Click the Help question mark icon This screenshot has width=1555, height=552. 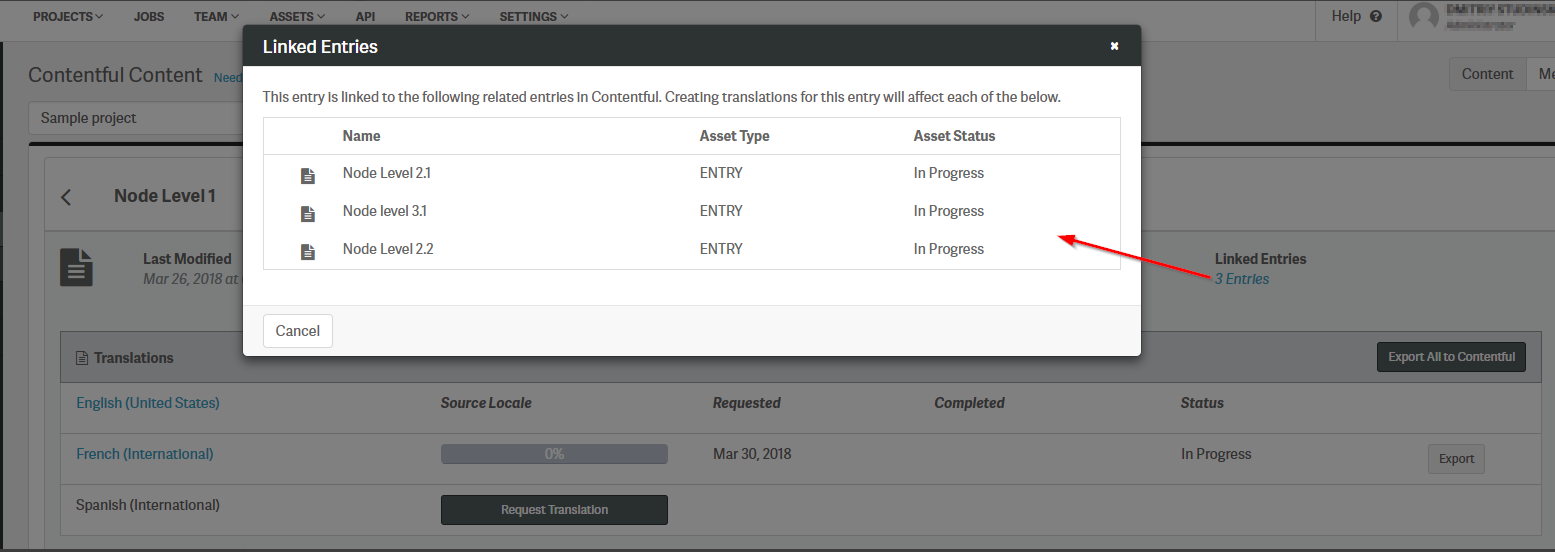pos(1376,16)
